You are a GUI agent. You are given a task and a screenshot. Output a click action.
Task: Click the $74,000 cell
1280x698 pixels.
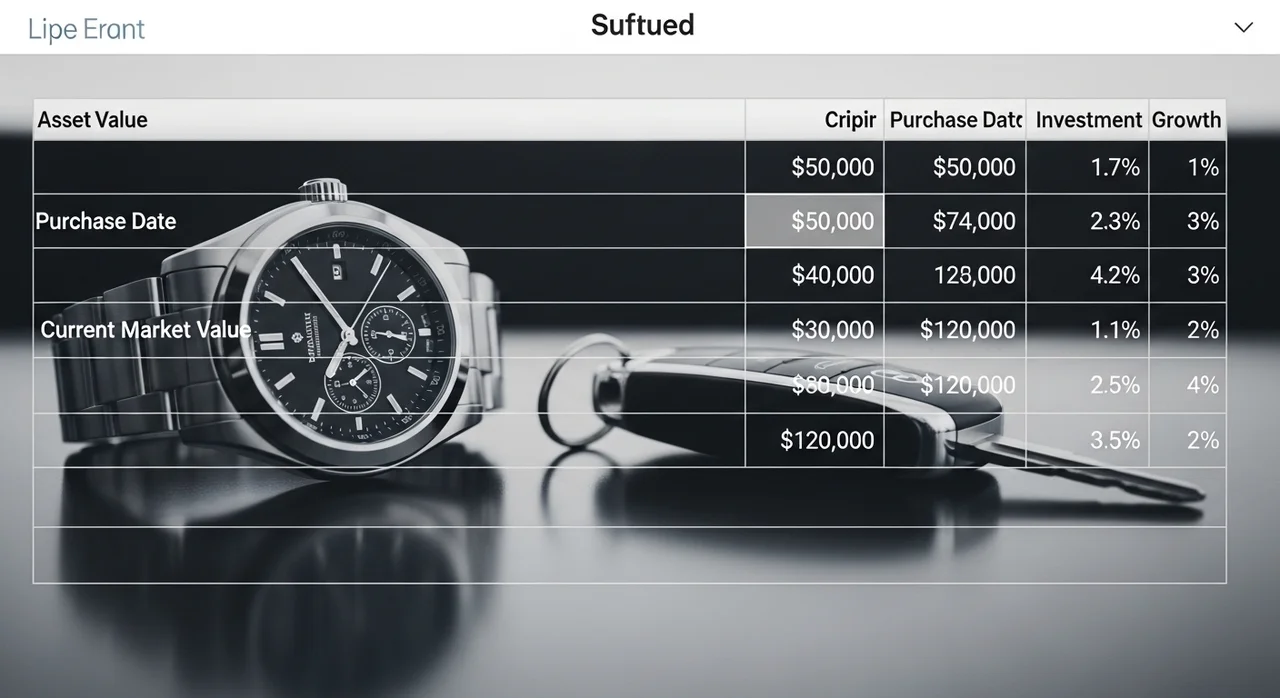[973, 221]
